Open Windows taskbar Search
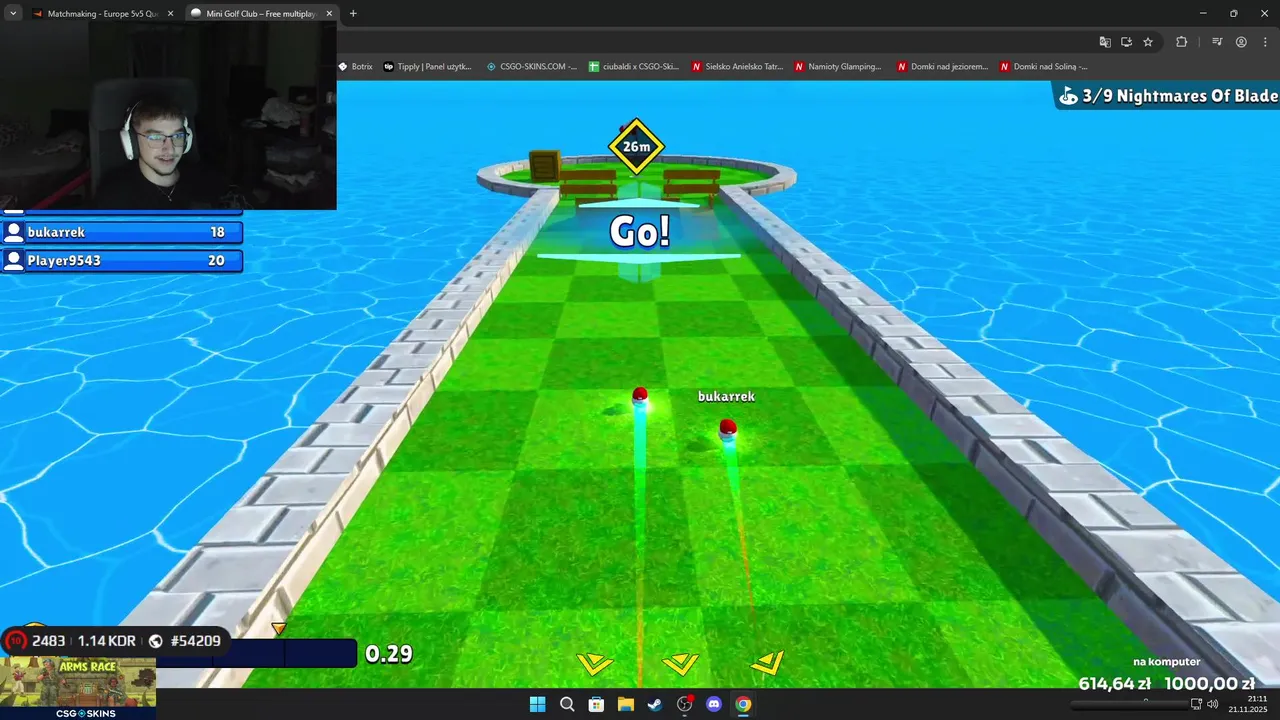 click(x=567, y=704)
